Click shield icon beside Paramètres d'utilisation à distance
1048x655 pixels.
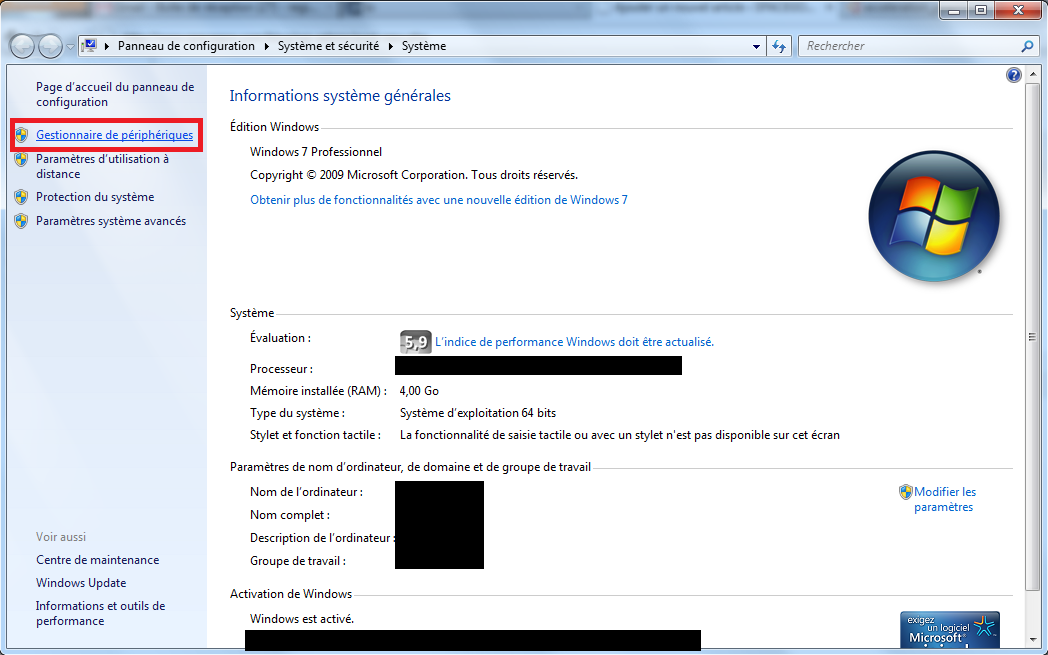click(x=21, y=159)
